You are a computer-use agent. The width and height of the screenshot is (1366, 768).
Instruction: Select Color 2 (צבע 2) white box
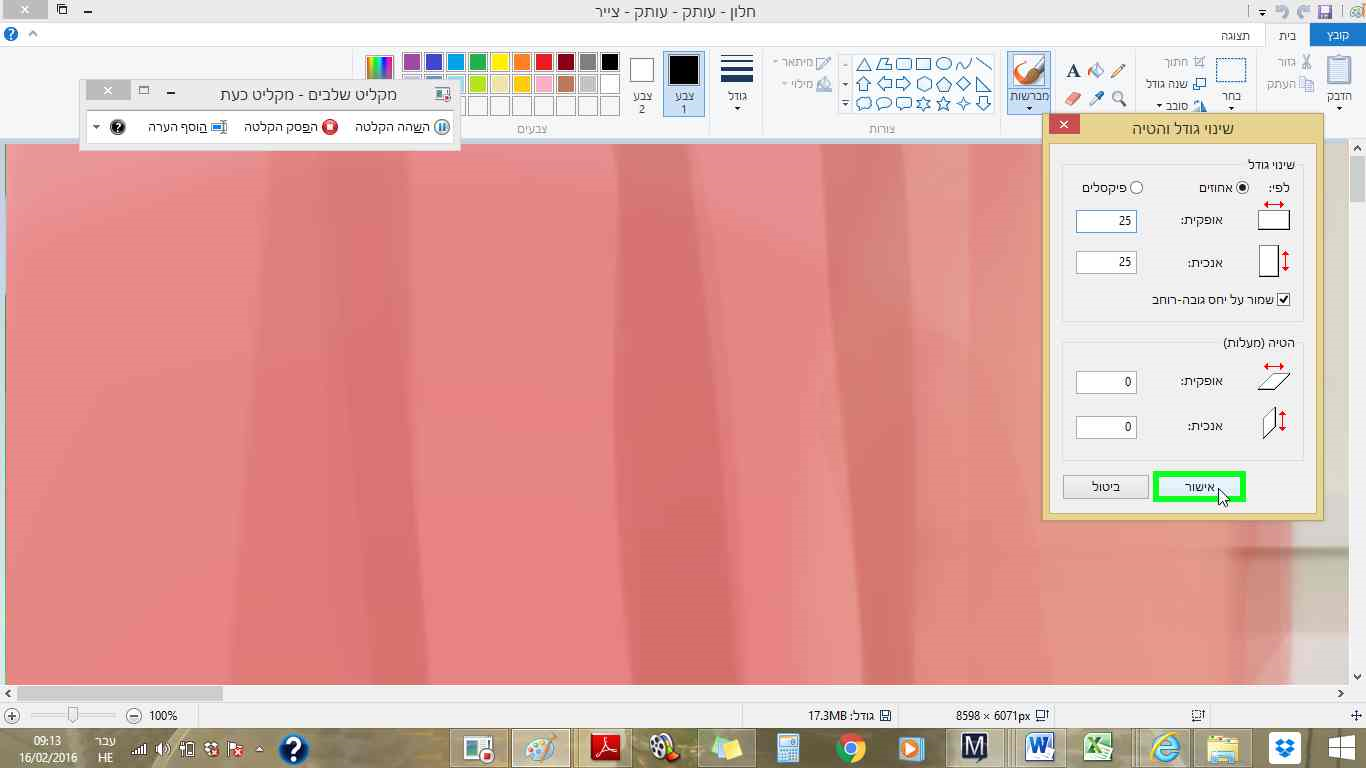[642, 84]
